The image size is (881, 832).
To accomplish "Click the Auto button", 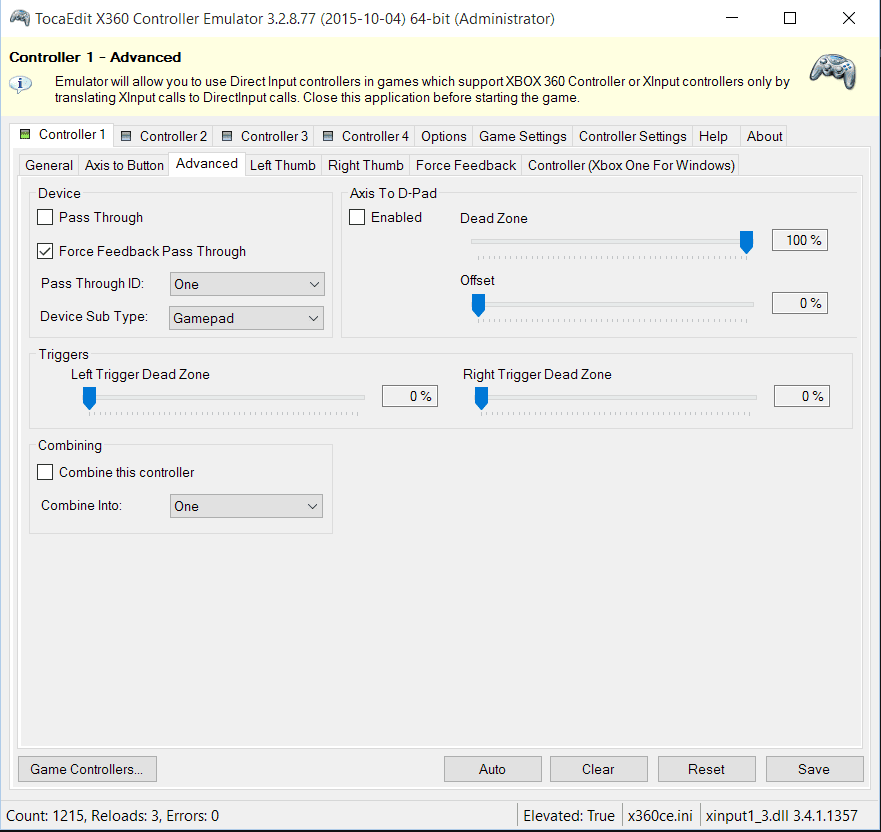I will (492, 769).
